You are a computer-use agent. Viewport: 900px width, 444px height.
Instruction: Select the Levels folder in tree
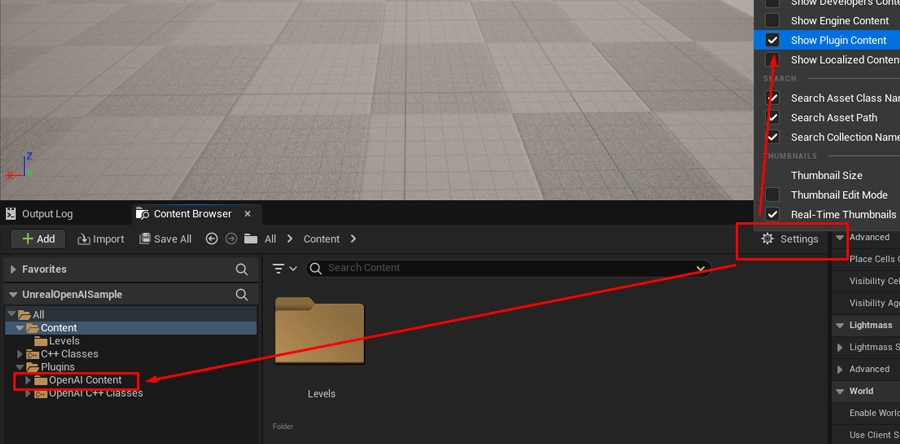click(57, 341)
